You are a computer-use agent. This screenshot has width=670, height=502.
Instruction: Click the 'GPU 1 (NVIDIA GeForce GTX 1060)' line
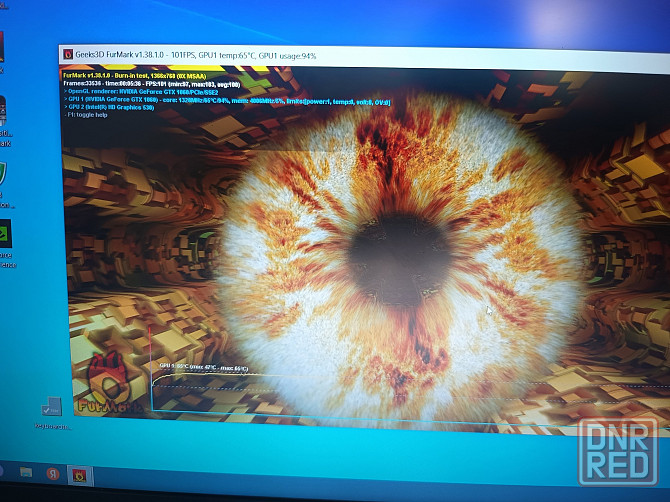point(227,100)
